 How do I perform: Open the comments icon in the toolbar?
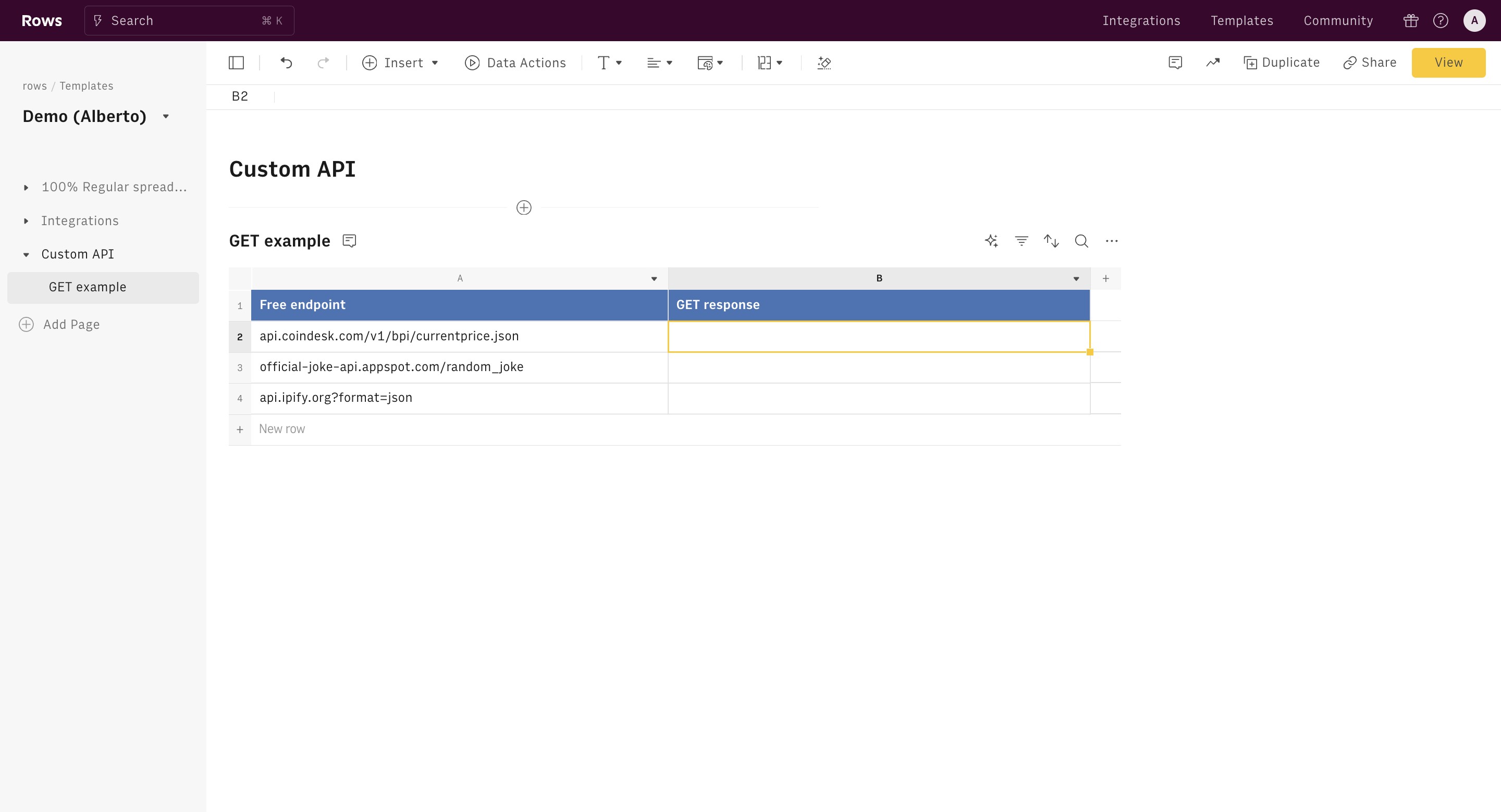pos(1175,63)
